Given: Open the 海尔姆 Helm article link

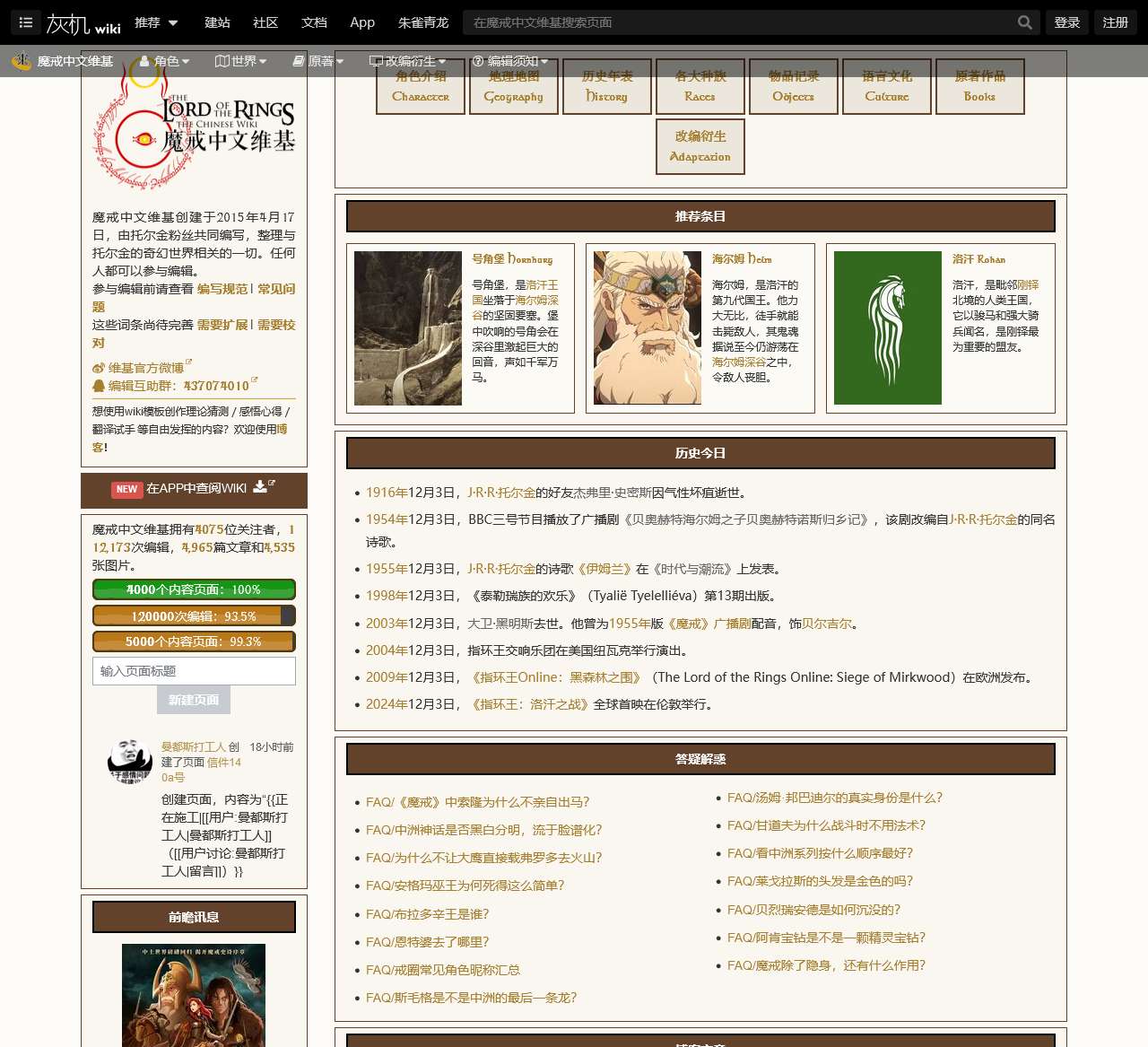Looking at the screenshot, I should point(742,258).
